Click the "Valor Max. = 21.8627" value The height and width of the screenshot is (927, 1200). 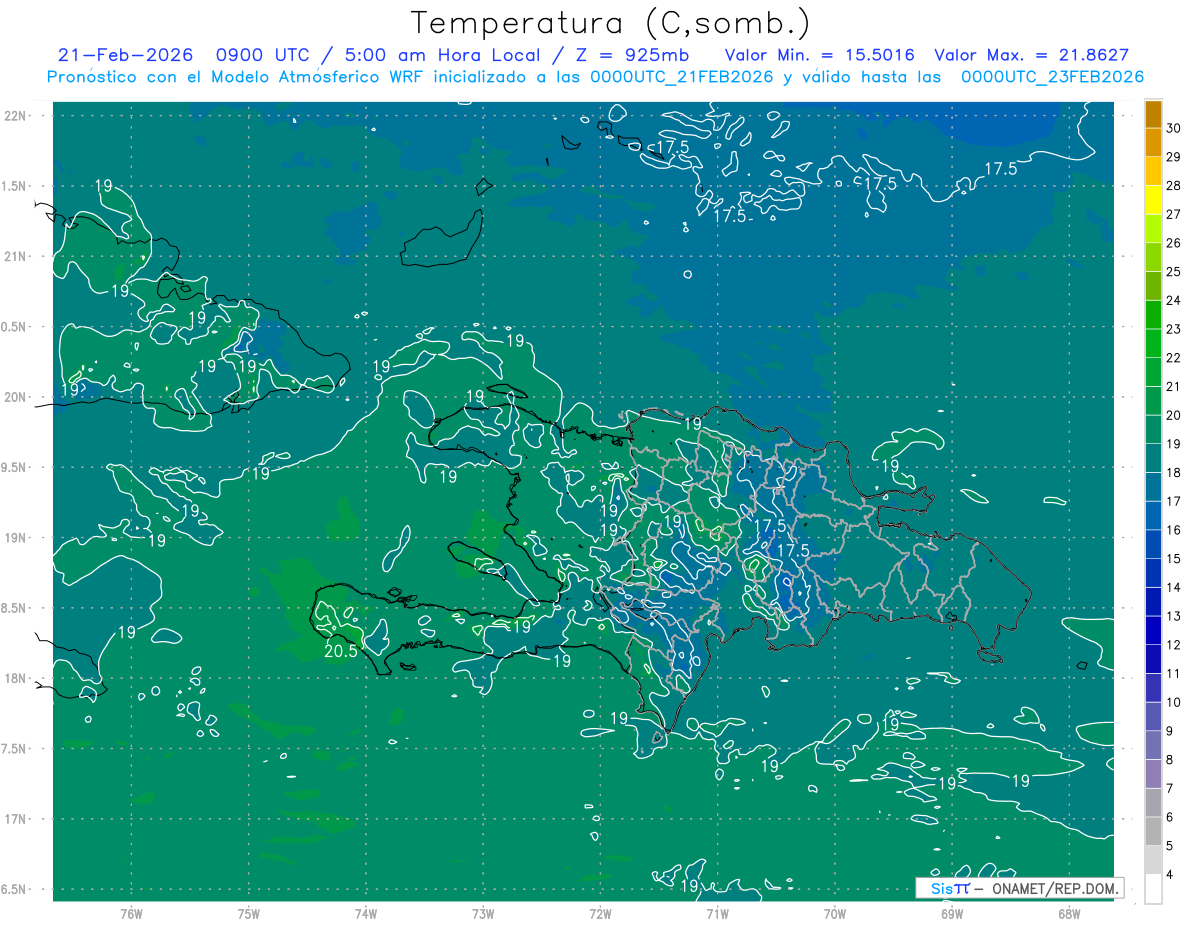pos(1031,55)
